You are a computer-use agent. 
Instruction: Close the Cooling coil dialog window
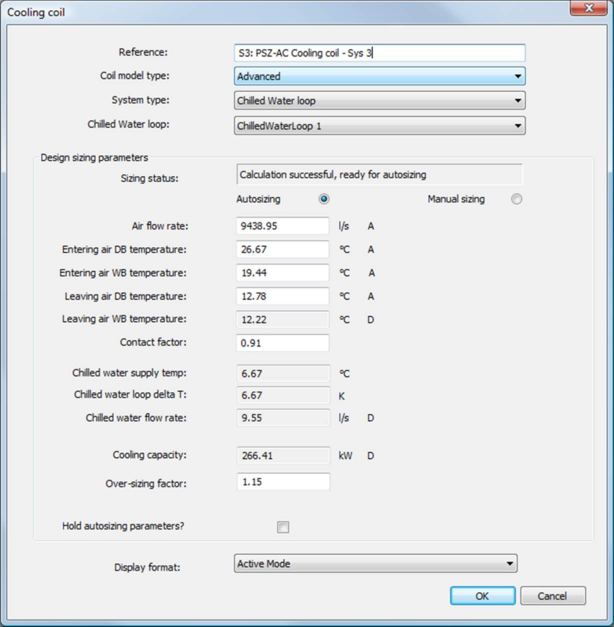pyautogui.click(x=588, y=11)
